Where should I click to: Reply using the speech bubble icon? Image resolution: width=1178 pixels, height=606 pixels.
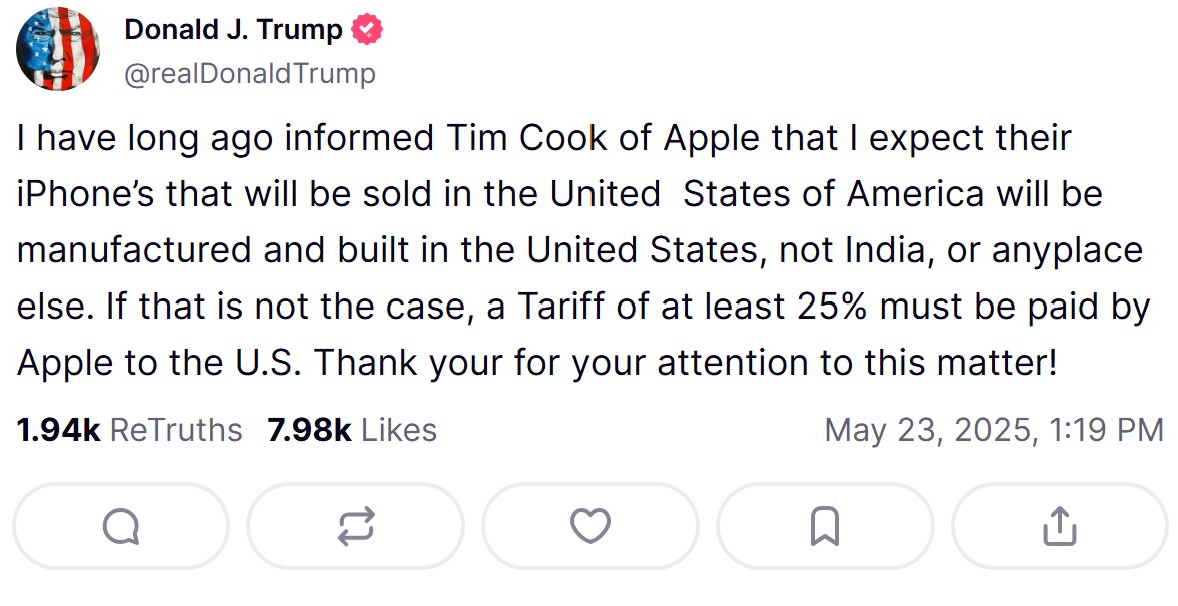[120, 526]
